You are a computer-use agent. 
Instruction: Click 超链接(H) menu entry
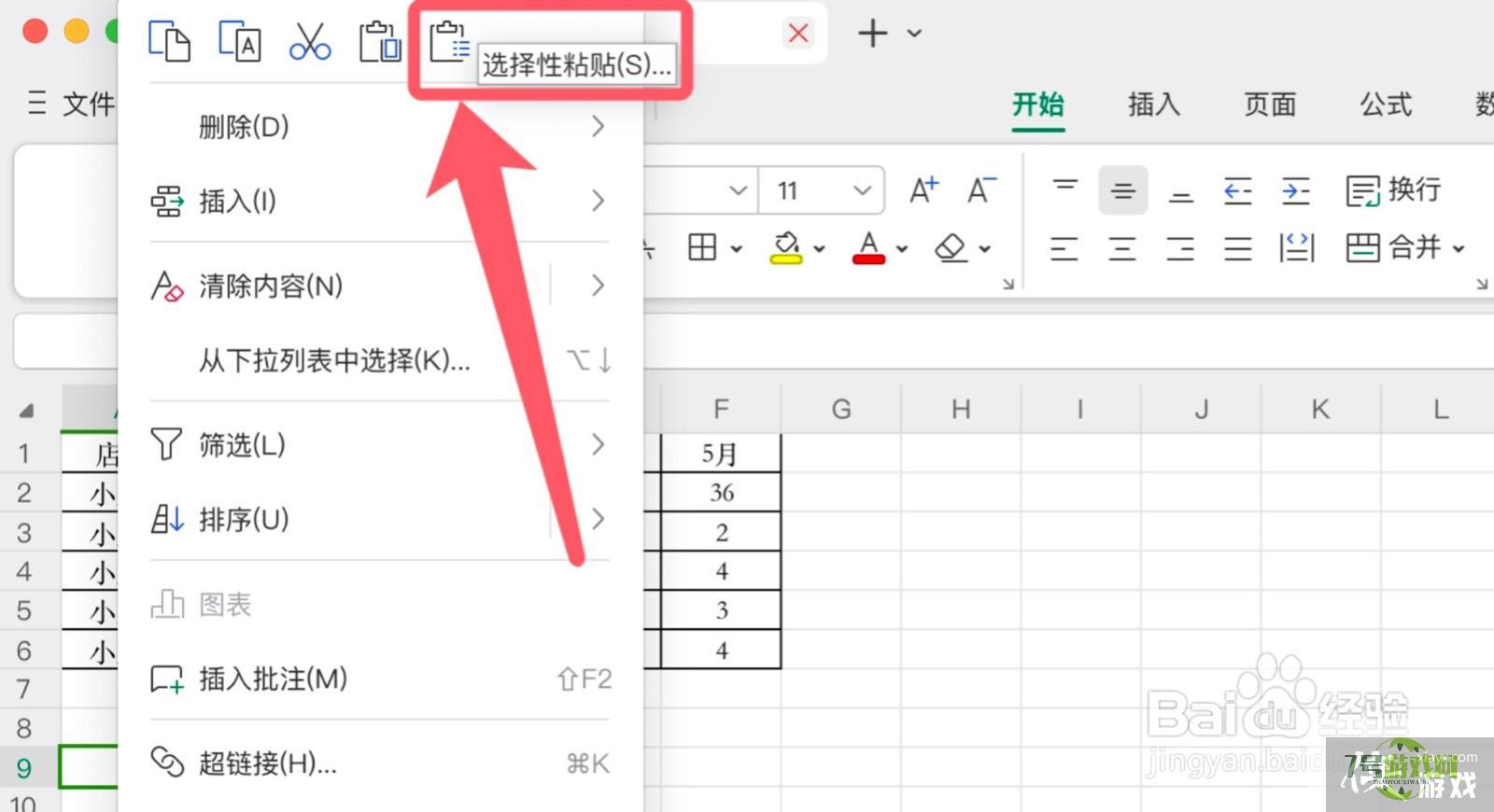pos(380,763)
